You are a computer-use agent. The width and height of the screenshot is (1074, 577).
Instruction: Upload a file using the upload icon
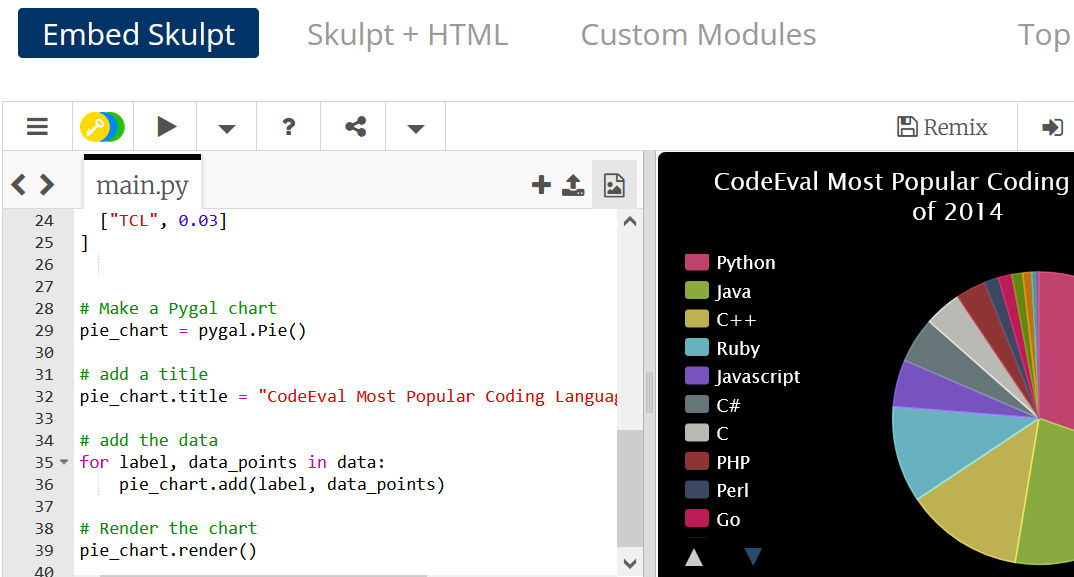click(x=573, y=185)
